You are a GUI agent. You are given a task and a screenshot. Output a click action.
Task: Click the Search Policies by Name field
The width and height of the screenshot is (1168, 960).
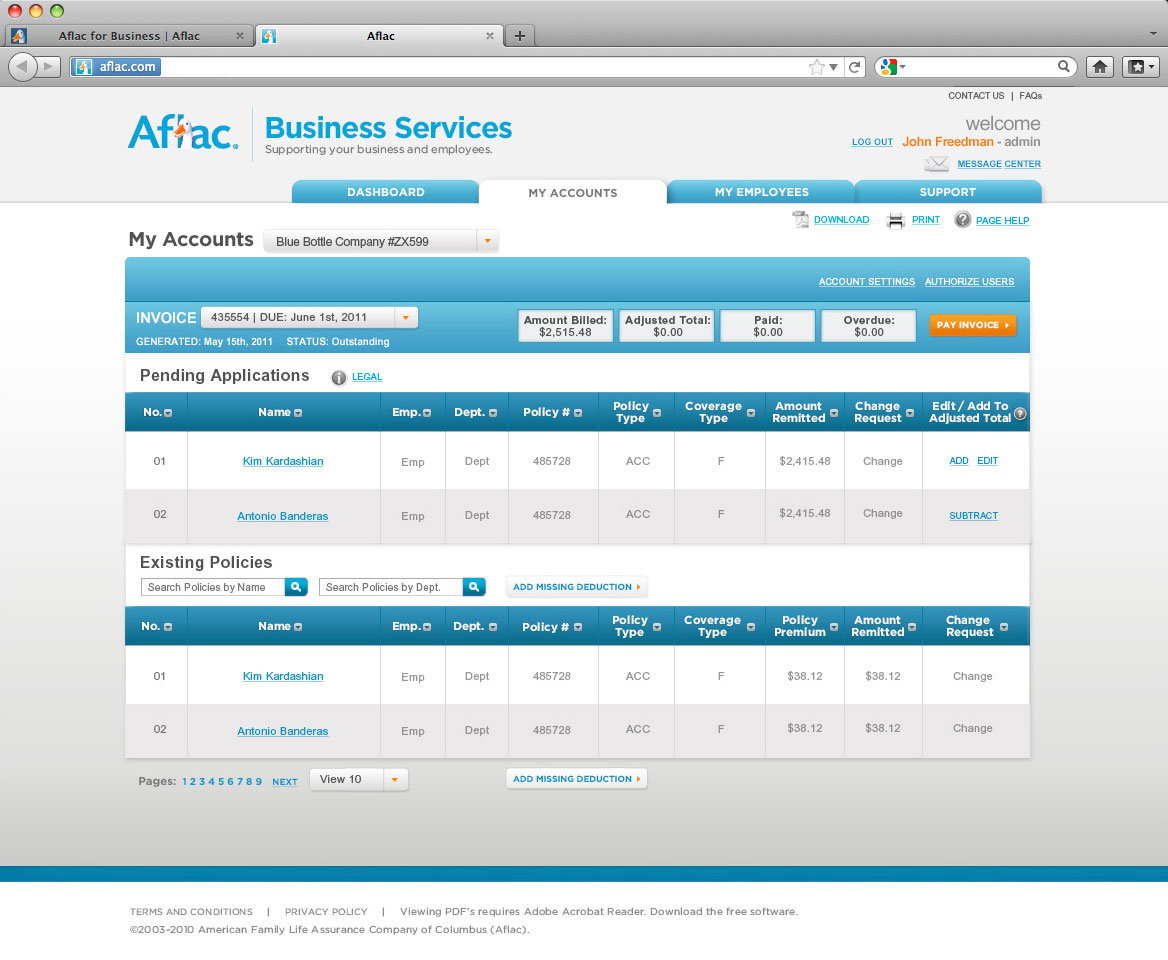coord(213,587)
